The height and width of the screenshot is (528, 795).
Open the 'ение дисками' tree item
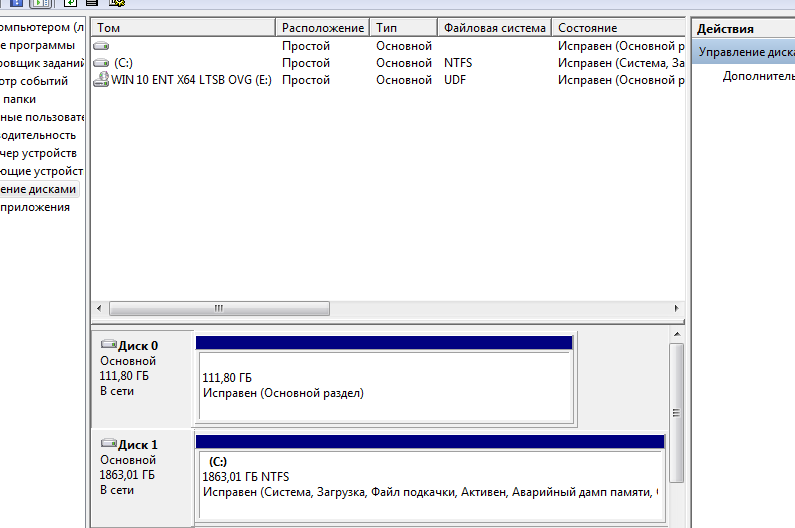point(38,189)
